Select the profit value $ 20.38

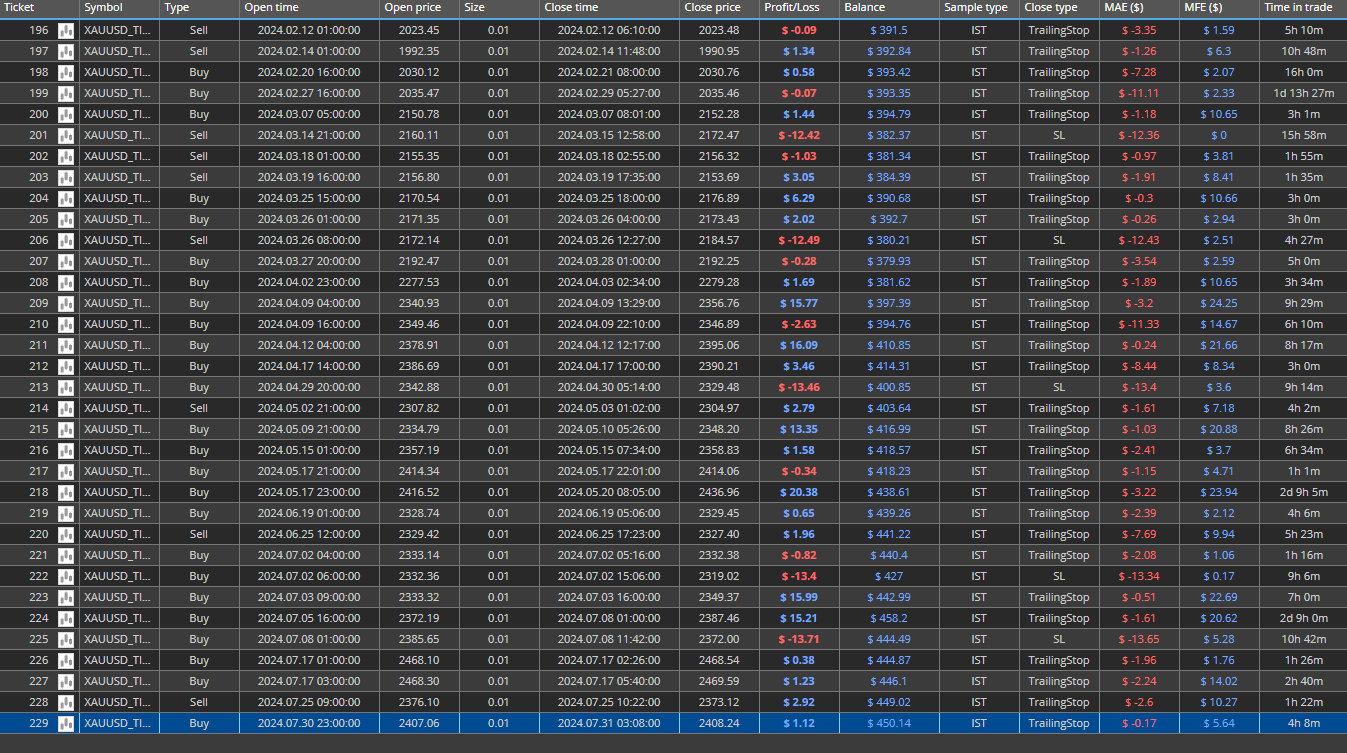click(x=798, y=492)
